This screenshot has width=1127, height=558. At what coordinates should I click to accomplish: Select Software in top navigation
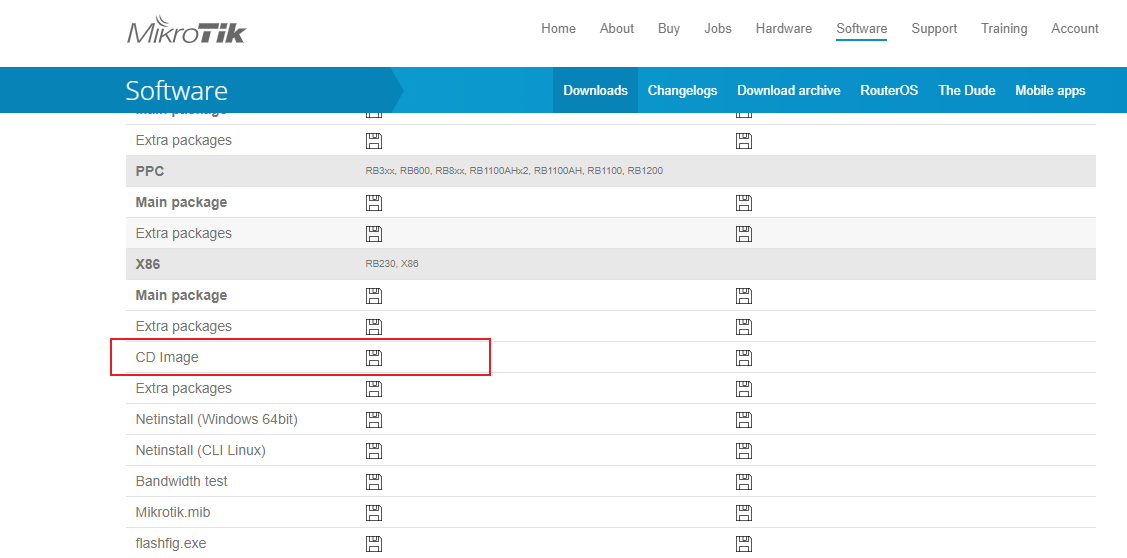pos(862,29)
